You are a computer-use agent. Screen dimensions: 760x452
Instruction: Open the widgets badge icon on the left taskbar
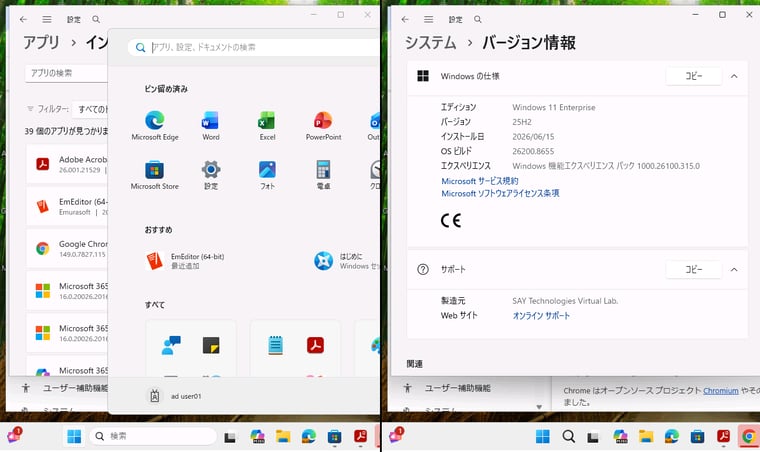14,436
